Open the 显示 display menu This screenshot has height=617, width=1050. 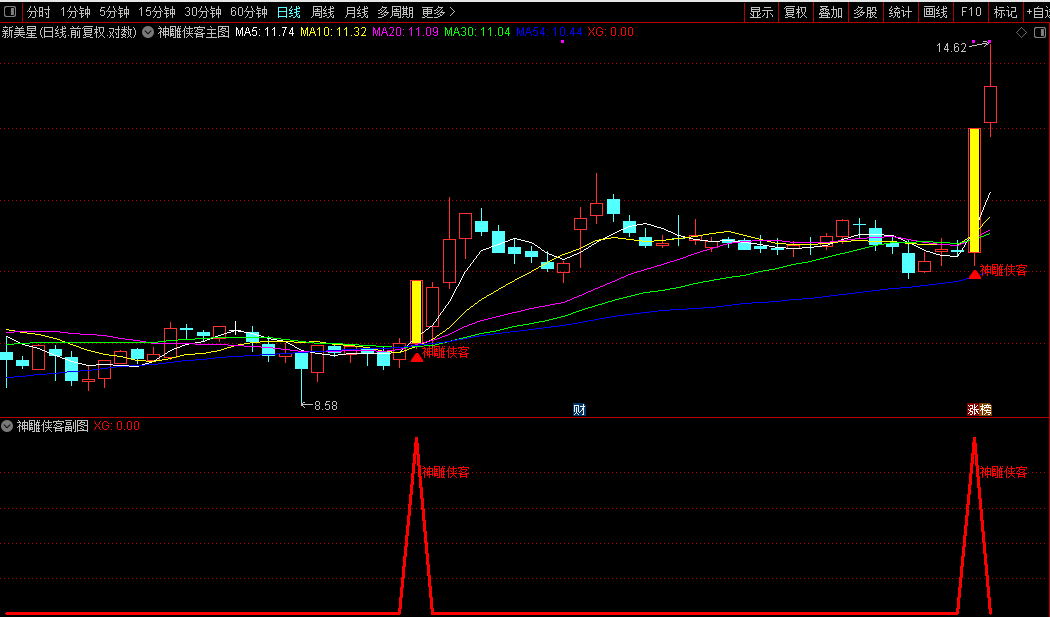[x=761, y=12]
